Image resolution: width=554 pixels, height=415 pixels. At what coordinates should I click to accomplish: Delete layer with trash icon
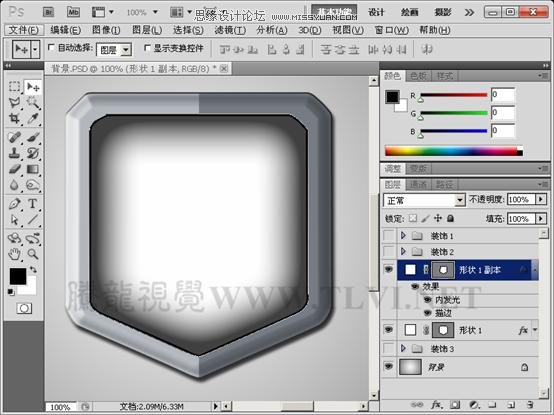click(x=529, y=404)
